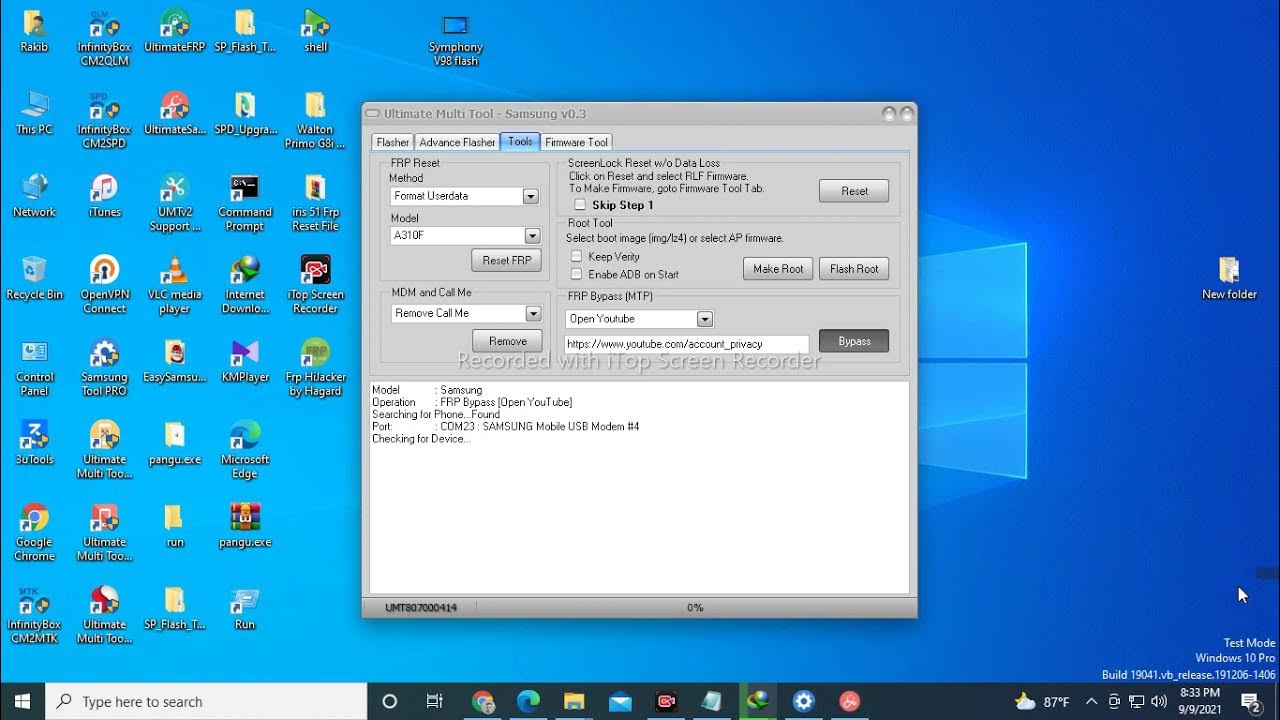The height and width of the screenshot is (720, 1280).
Task: Open the Recycle Bin
Action: pos(34,279)
